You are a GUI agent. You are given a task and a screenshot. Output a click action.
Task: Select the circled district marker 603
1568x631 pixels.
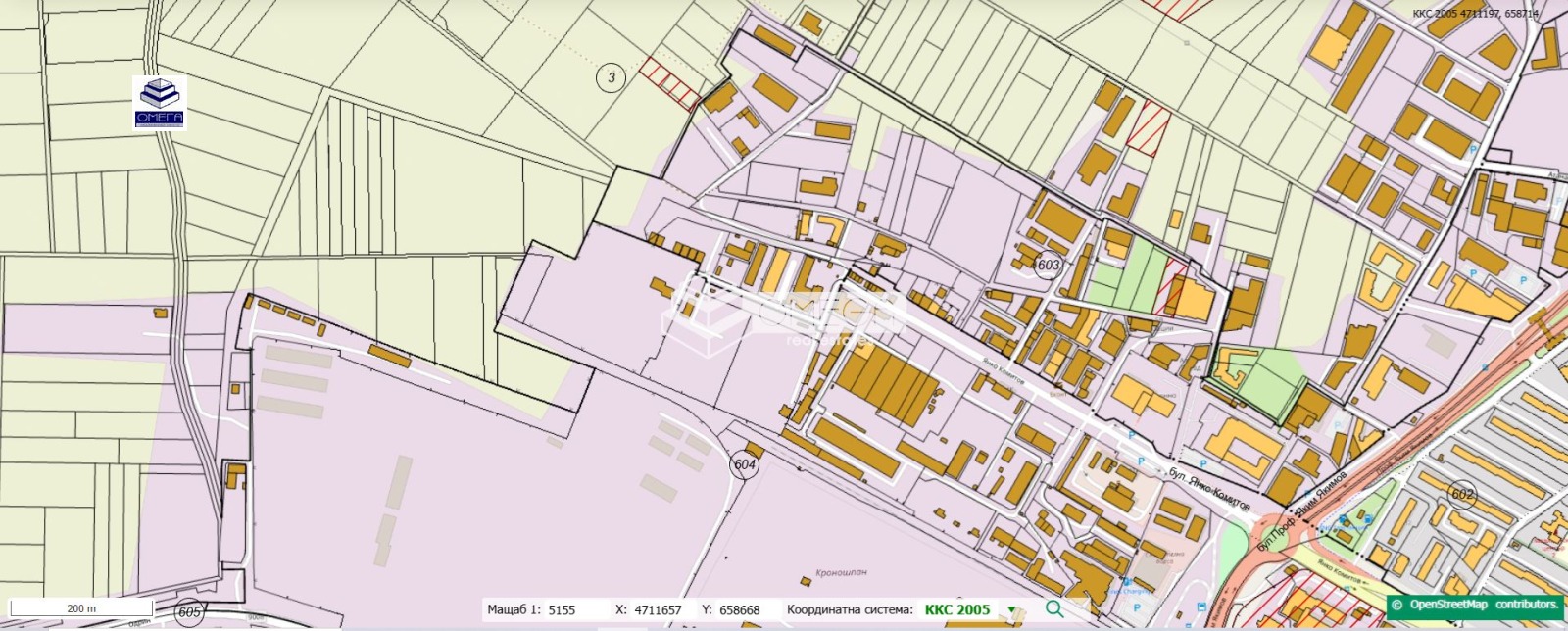point(1048,265)
